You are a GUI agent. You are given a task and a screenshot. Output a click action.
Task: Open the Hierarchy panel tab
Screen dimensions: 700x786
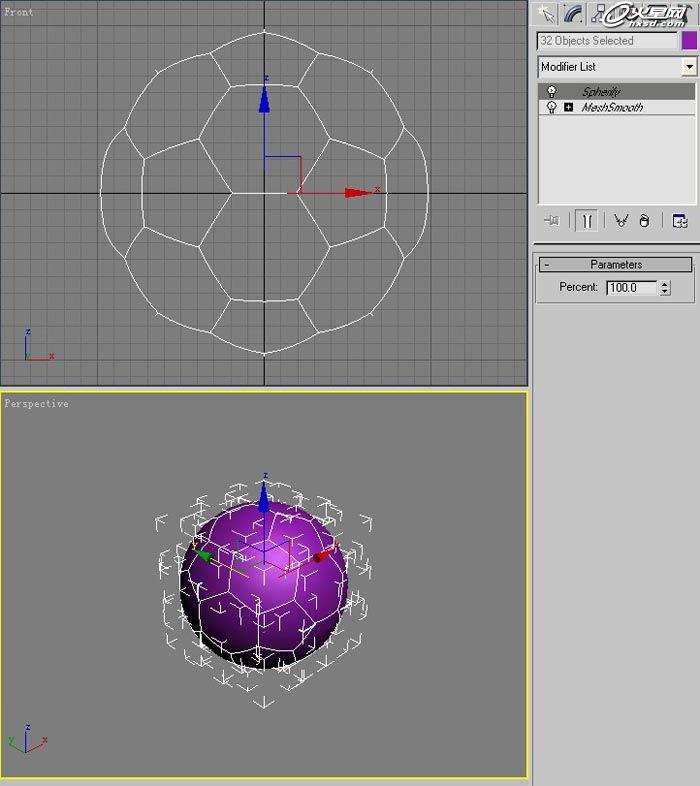pos(600,13)
